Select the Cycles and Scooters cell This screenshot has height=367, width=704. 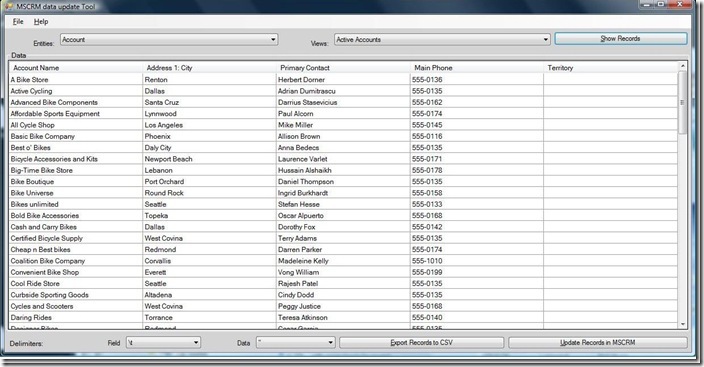pos(75,306)
